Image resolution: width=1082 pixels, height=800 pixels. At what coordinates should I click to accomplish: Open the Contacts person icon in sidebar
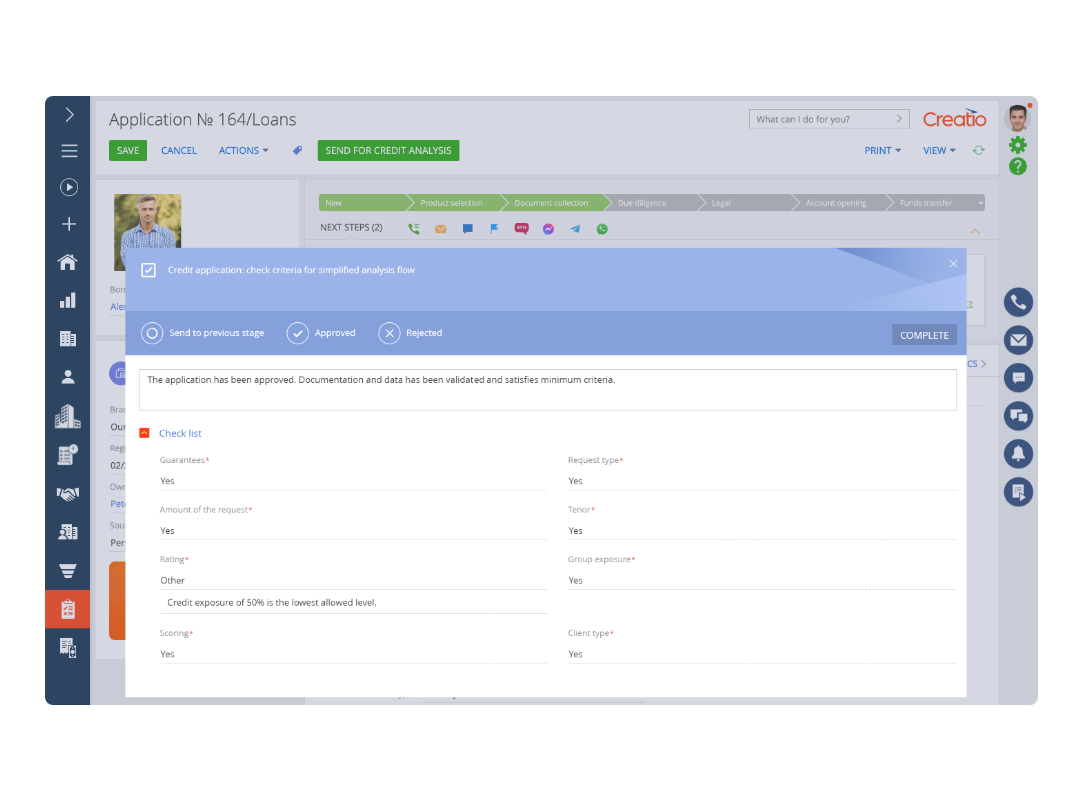68,377
